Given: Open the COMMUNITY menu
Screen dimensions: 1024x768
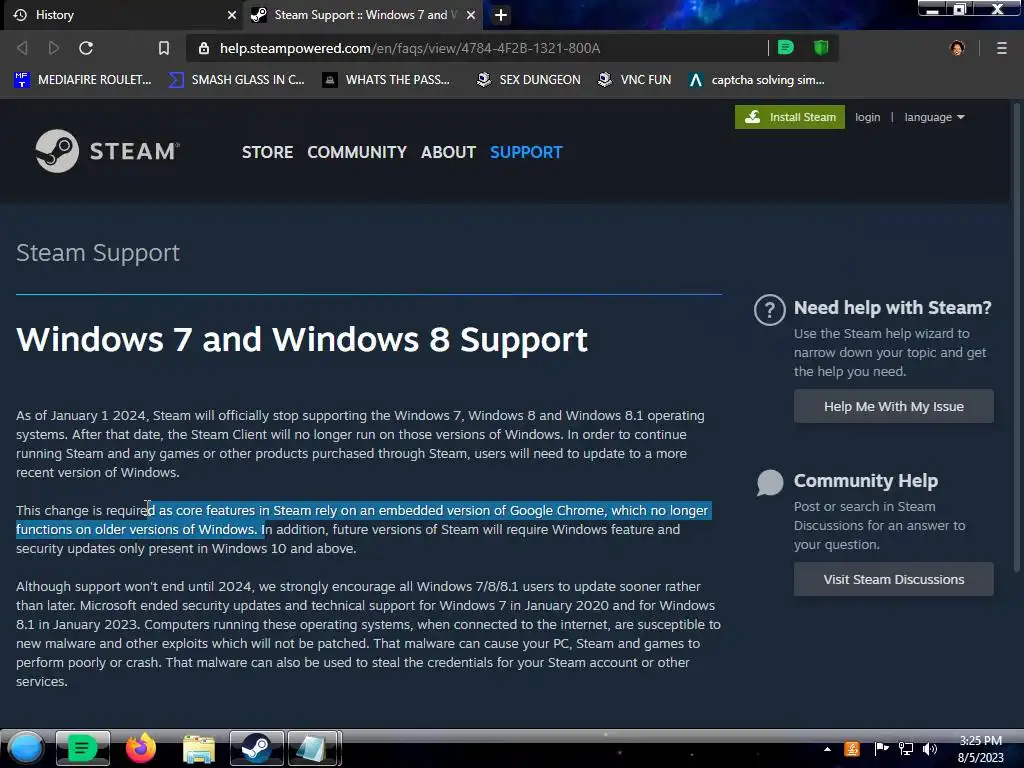Looking at the screenshot, I should pyautogui.click(x=357, y=152).
